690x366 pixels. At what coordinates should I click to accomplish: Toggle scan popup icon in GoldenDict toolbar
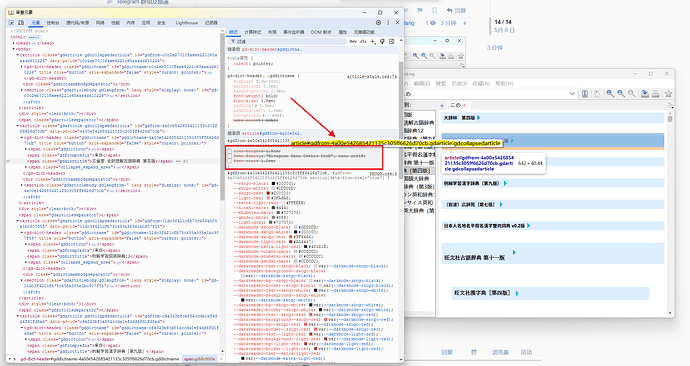tap(585, 94)
